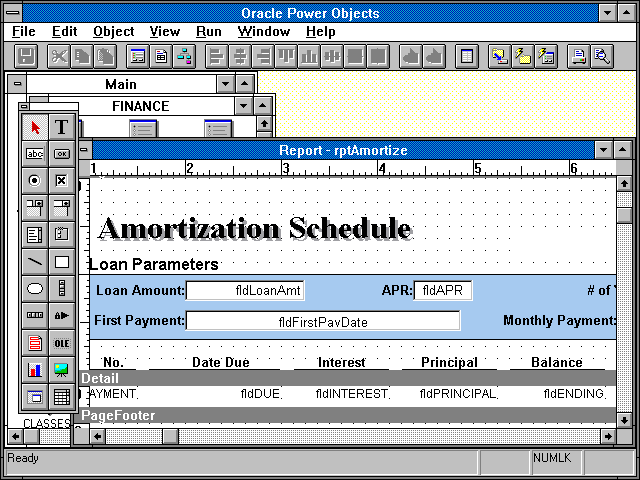Viewport: 640px width, 480px height.
Task: Click the Cut scissors toolbar icon
Action: (59, 56)
